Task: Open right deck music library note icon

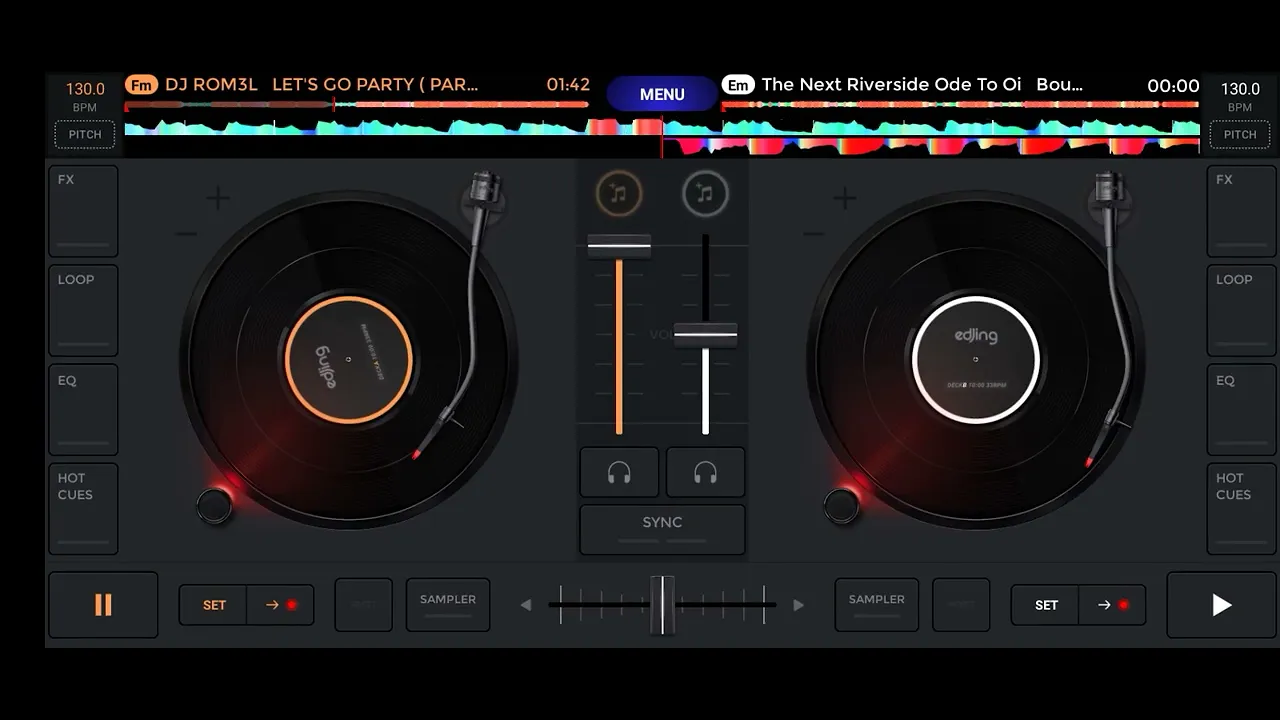Action: pyautogui.click(x=705, y=194)
